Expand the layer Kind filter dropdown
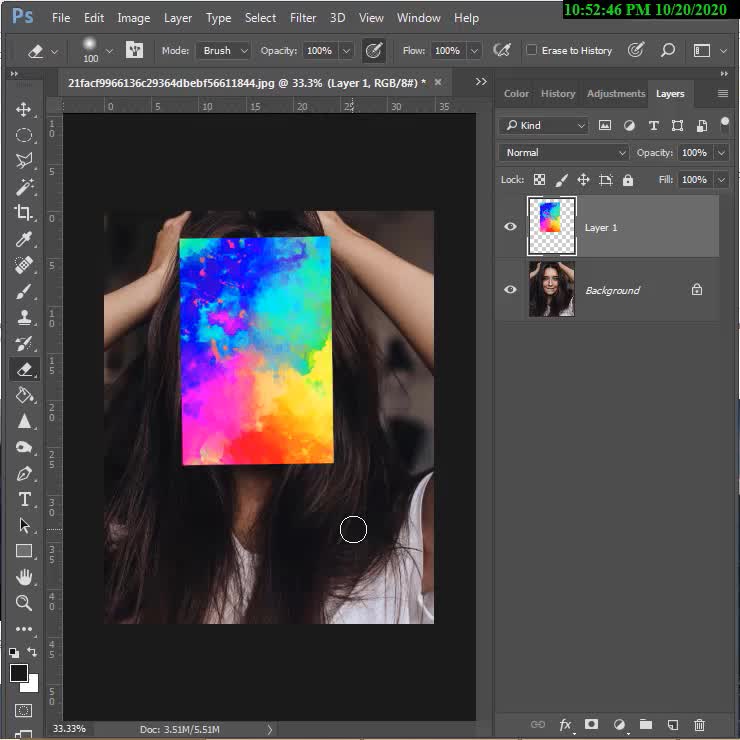The image size is (740, 740). [545, 125]
